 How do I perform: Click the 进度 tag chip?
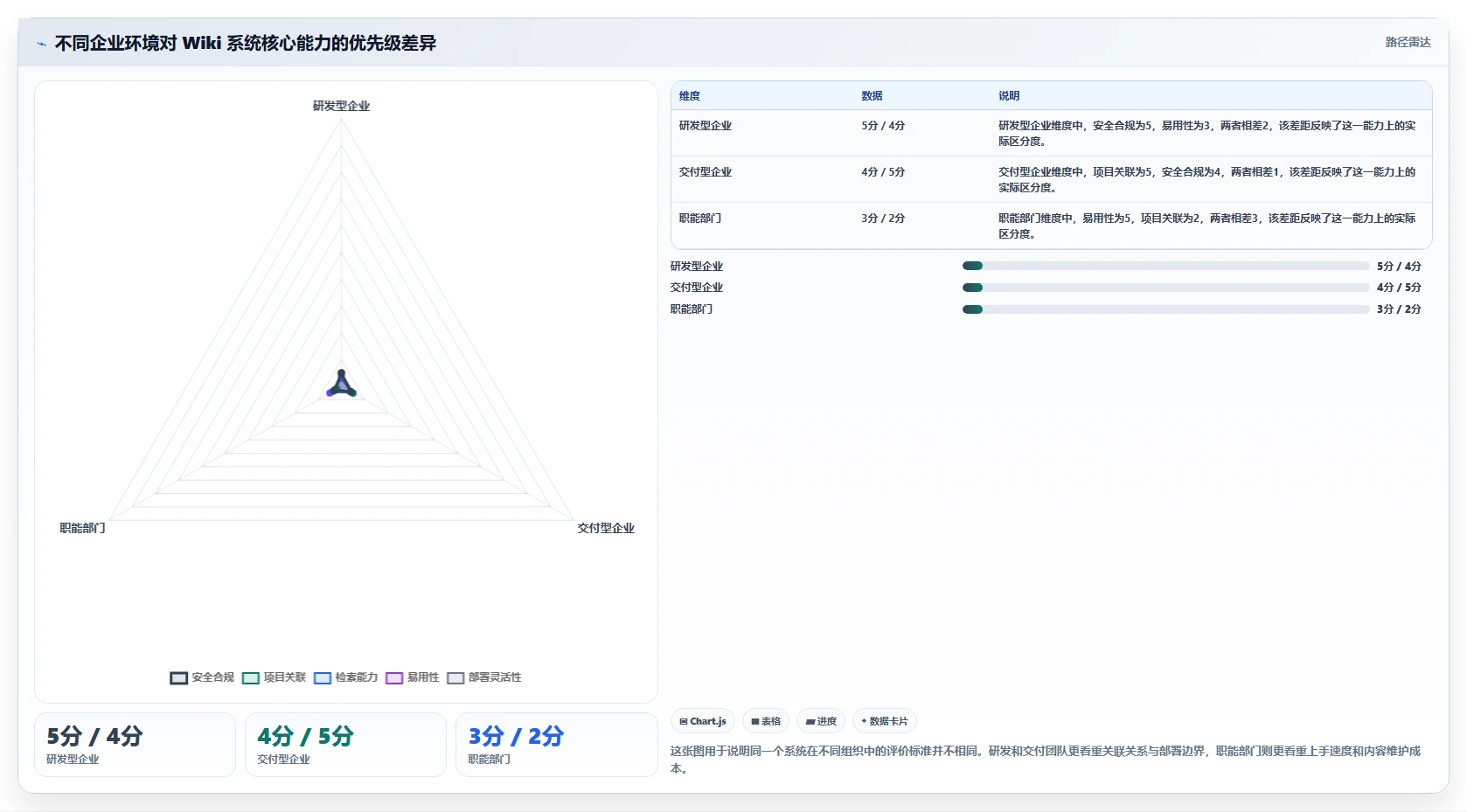coord(821,721)
